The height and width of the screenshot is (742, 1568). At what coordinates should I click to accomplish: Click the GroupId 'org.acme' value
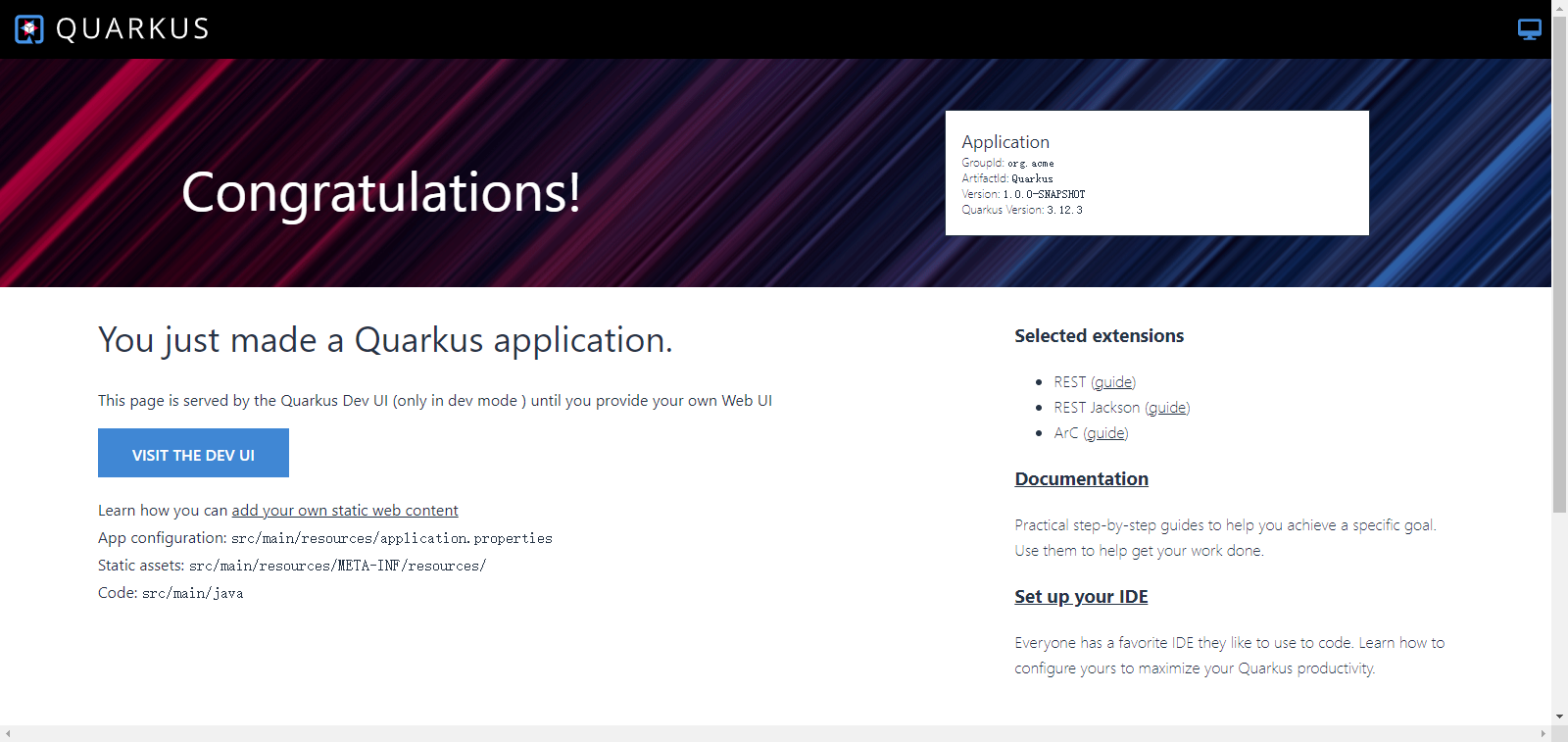coord(1031,164)
